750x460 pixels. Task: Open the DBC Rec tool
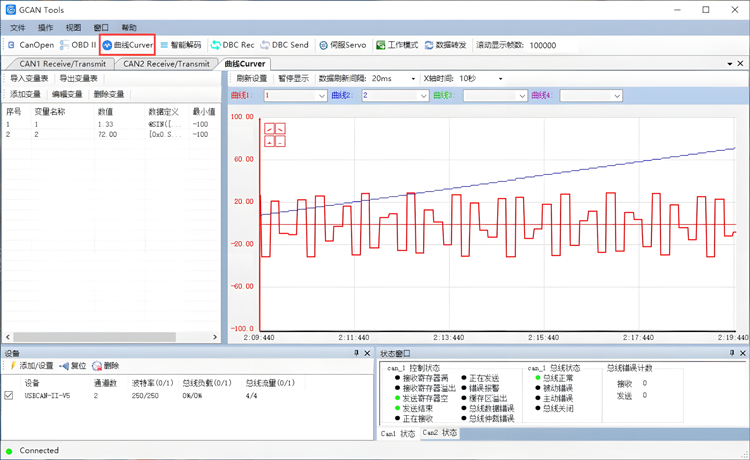tap(232, 45)
